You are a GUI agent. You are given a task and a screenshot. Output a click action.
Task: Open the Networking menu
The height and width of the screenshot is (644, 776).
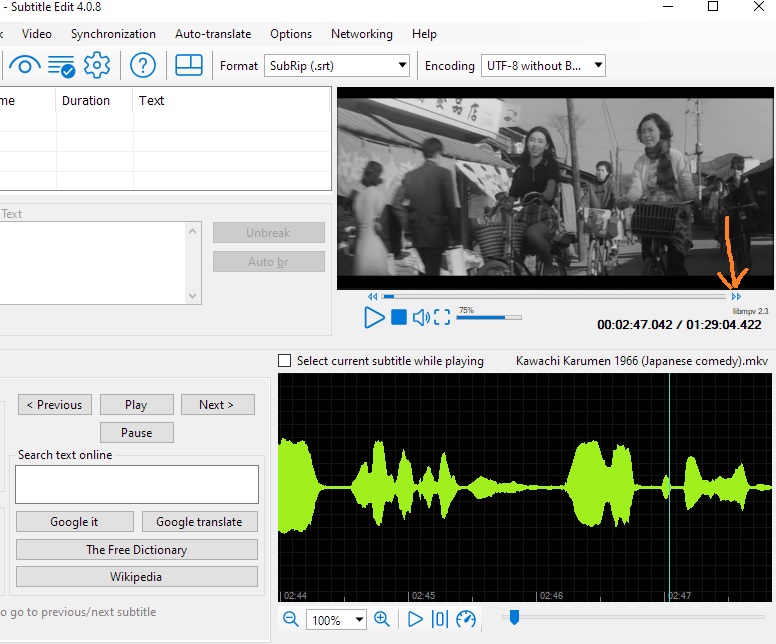point(362,34)
